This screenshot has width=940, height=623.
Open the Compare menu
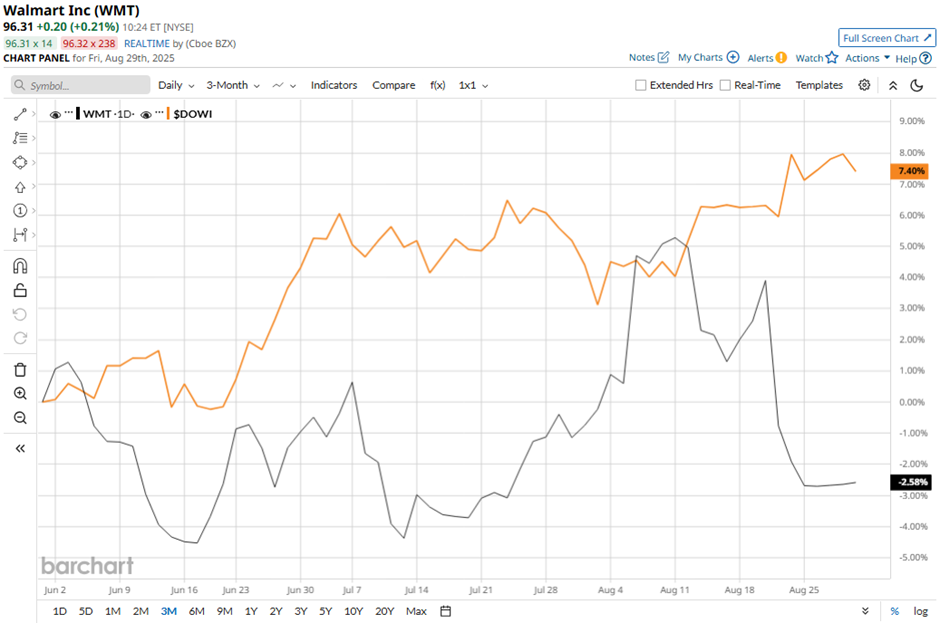(393, 85)
